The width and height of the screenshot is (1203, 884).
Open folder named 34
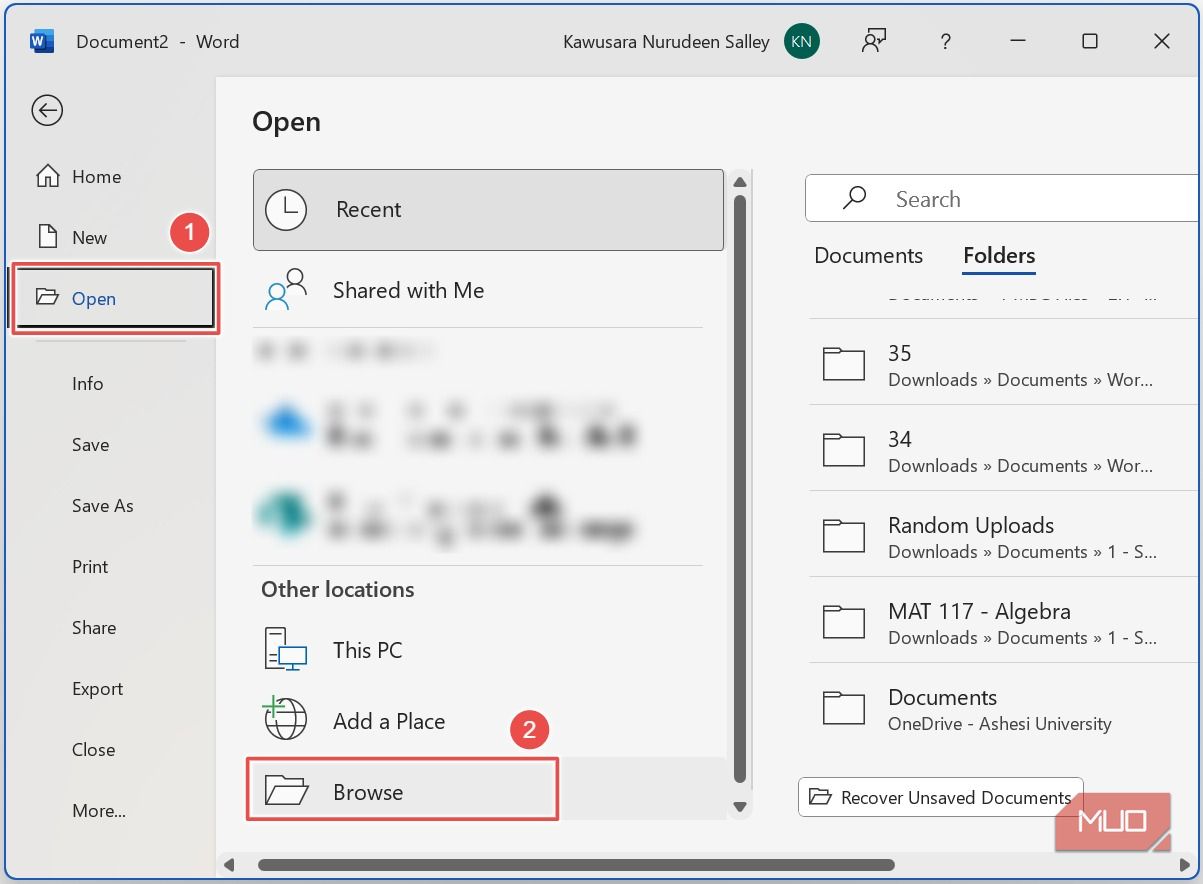(x=1003, y=451)
